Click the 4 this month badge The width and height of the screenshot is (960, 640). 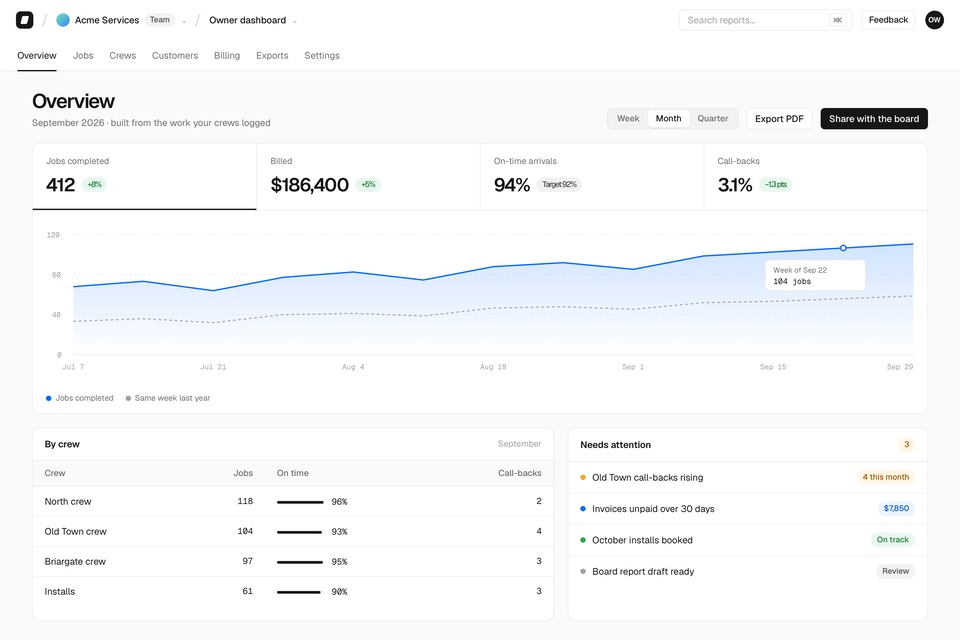pos(885,477)
